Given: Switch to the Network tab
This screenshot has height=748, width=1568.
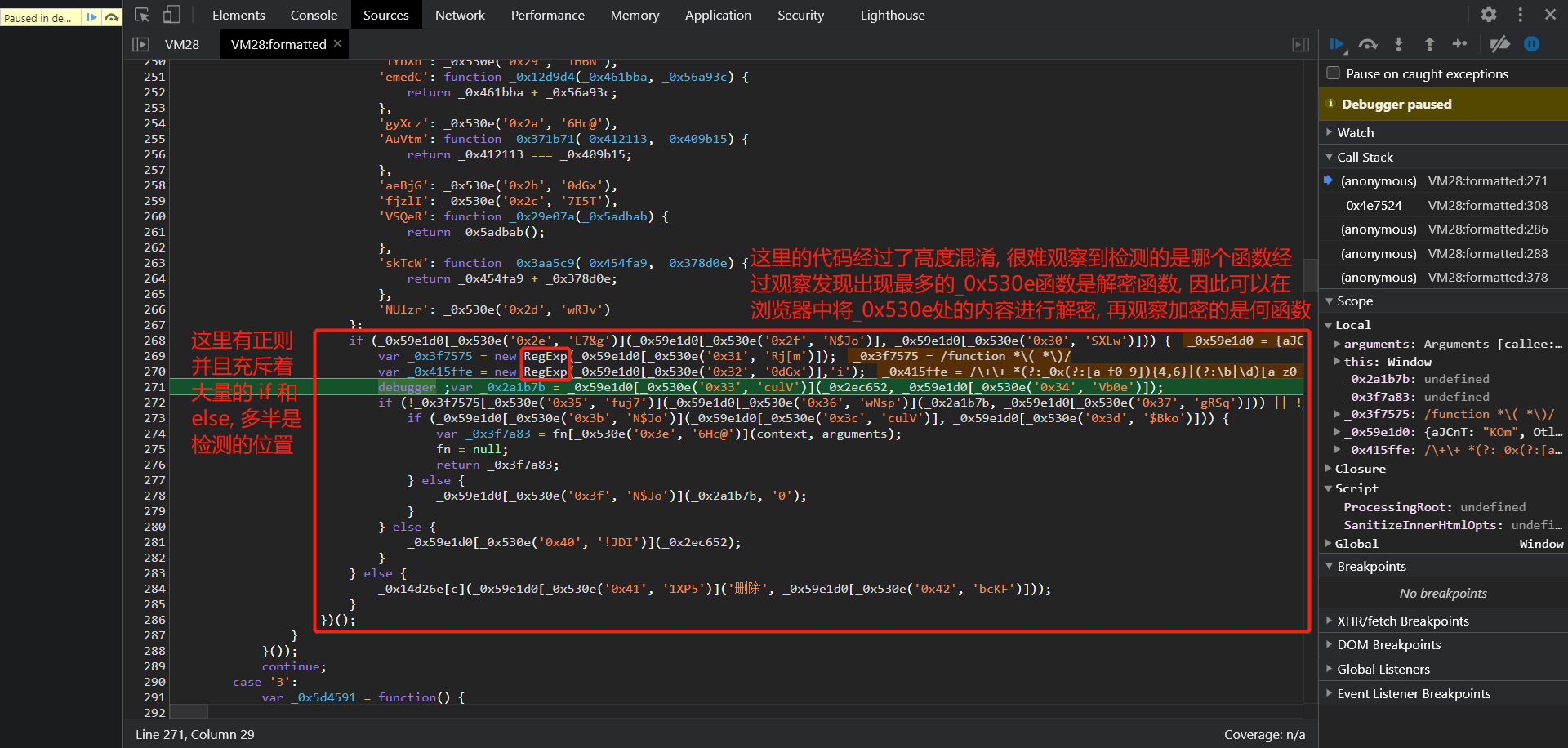Looking at the screenshot, I should tap(460, 14).
